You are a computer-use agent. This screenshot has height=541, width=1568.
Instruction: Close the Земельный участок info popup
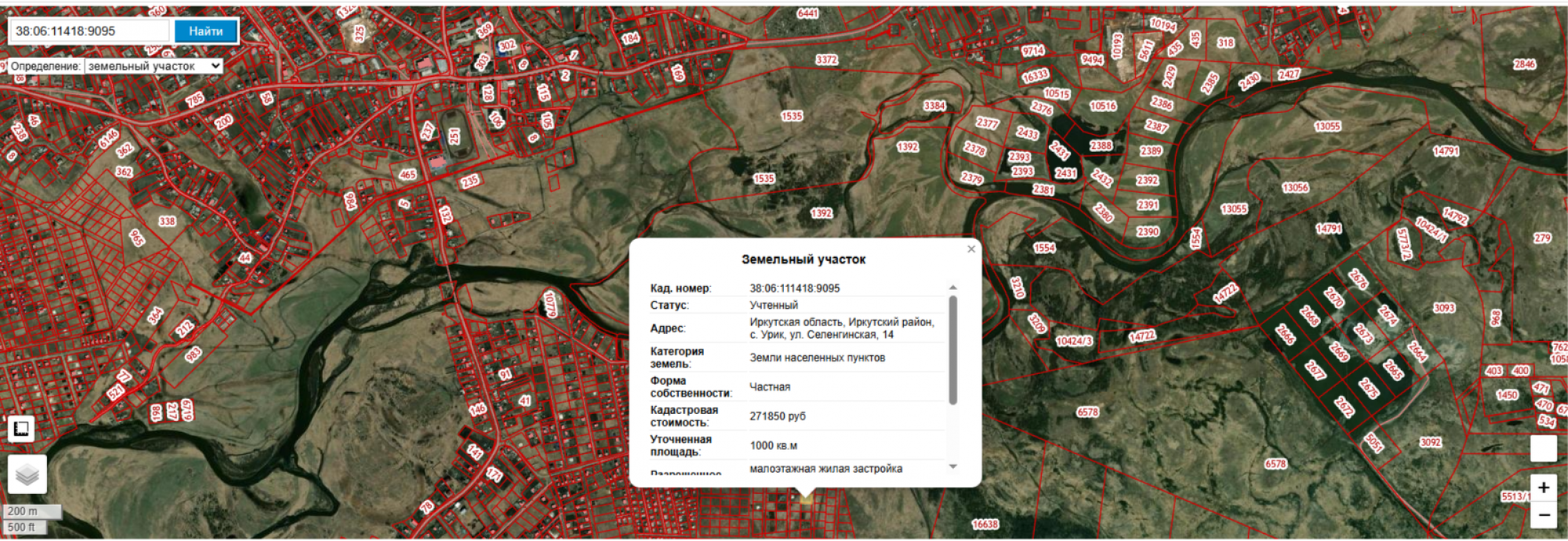click(x=971, y=249)
